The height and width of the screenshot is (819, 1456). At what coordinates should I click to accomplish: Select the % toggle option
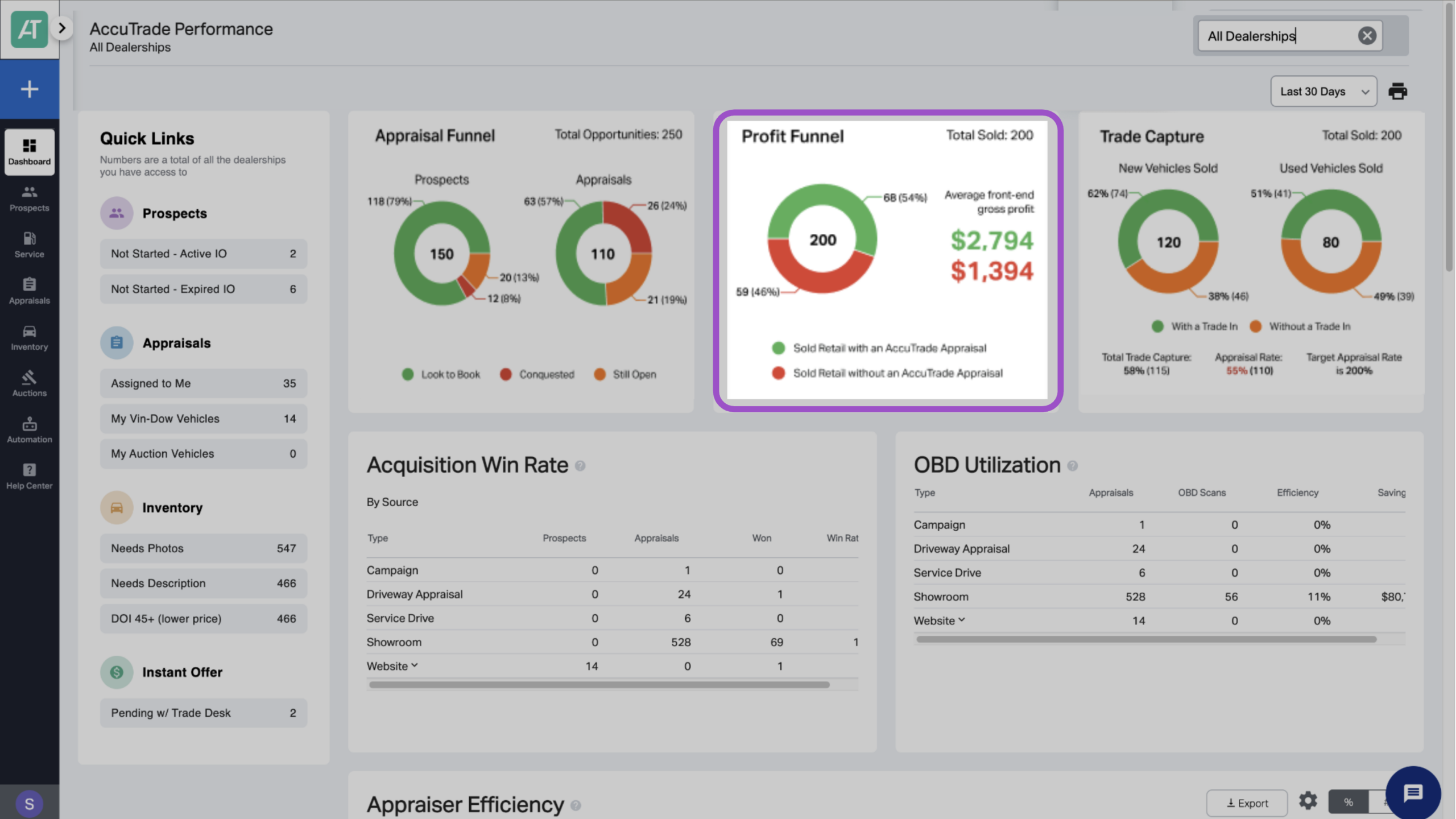1349,802
